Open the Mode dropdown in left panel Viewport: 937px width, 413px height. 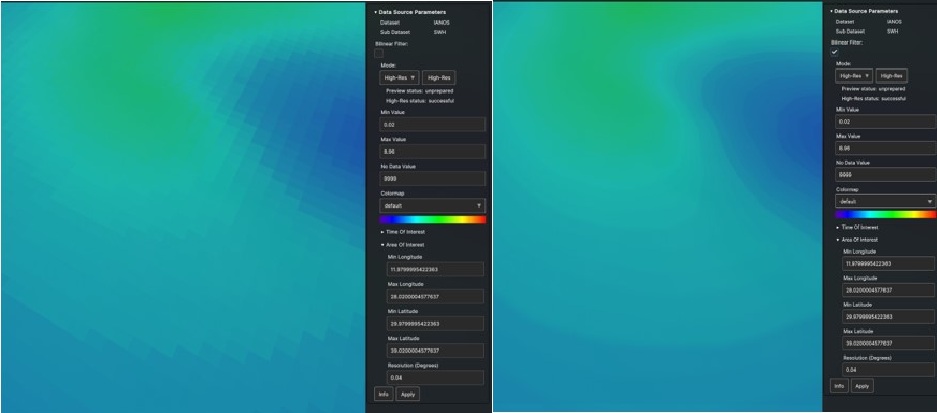pyautogui.click(x=398, y=77)
